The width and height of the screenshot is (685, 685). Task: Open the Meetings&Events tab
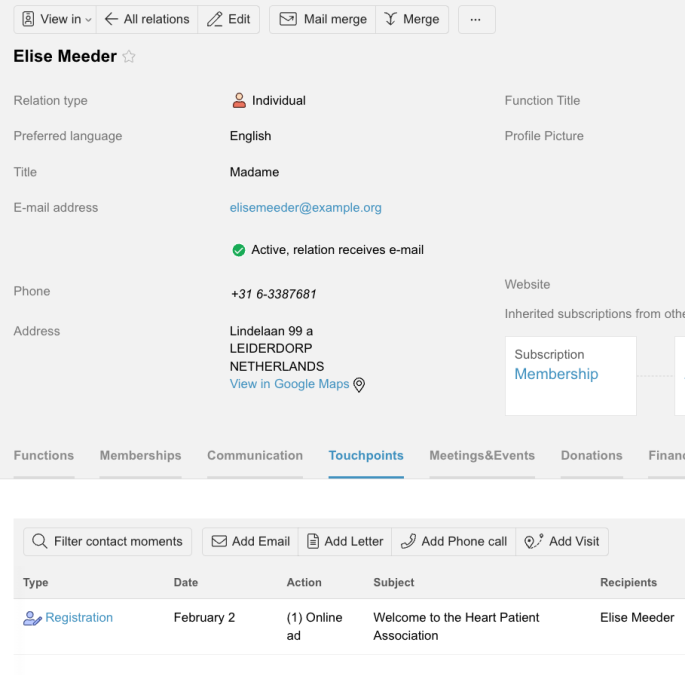(x=482, y=455)
